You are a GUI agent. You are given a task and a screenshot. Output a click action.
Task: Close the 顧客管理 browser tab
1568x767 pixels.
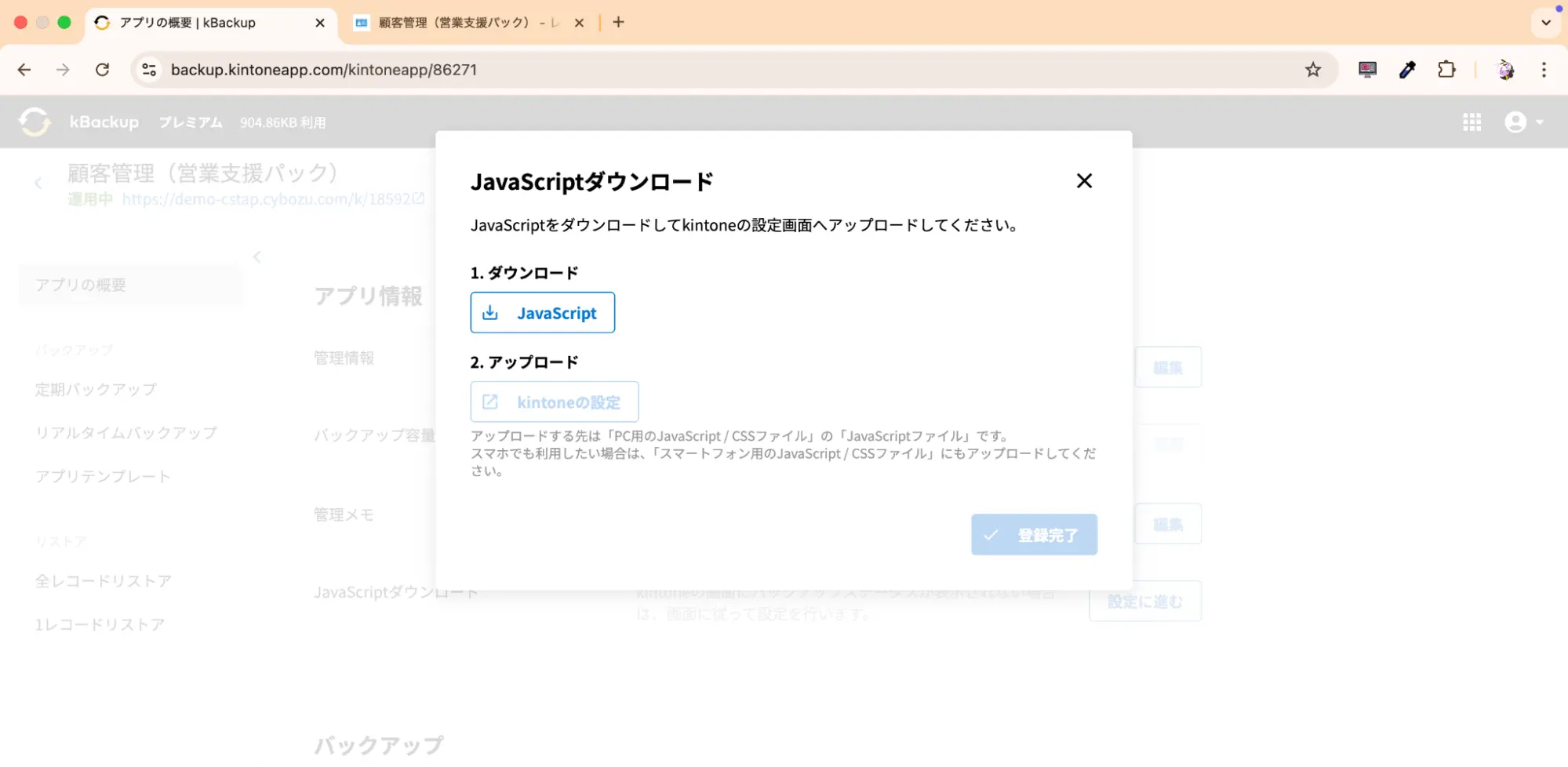coord(579,23)
